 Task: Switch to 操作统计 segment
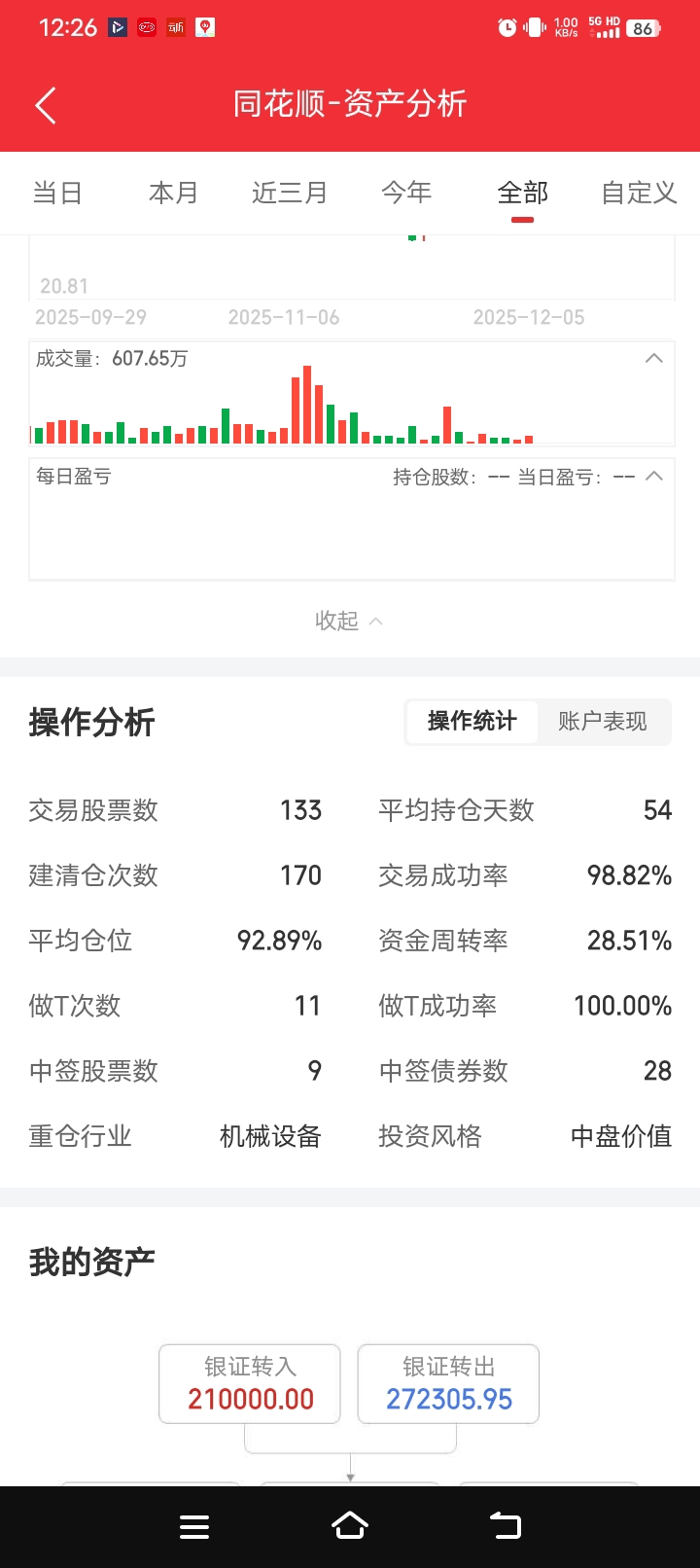pyautogui.click(x=472, y=722)
